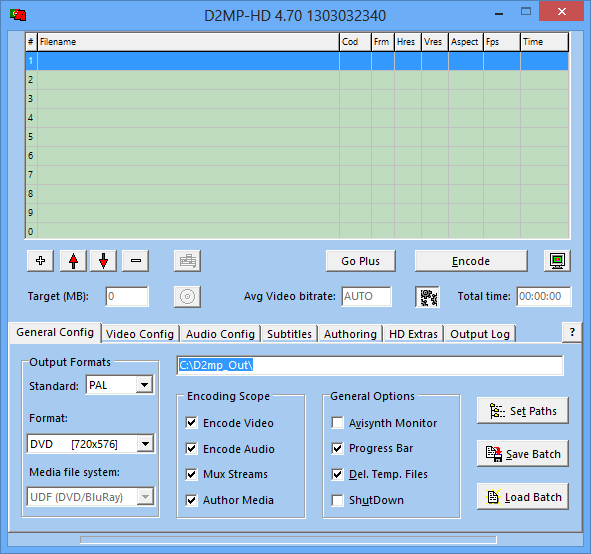Open the Subtitles tab

coord(289,334)
